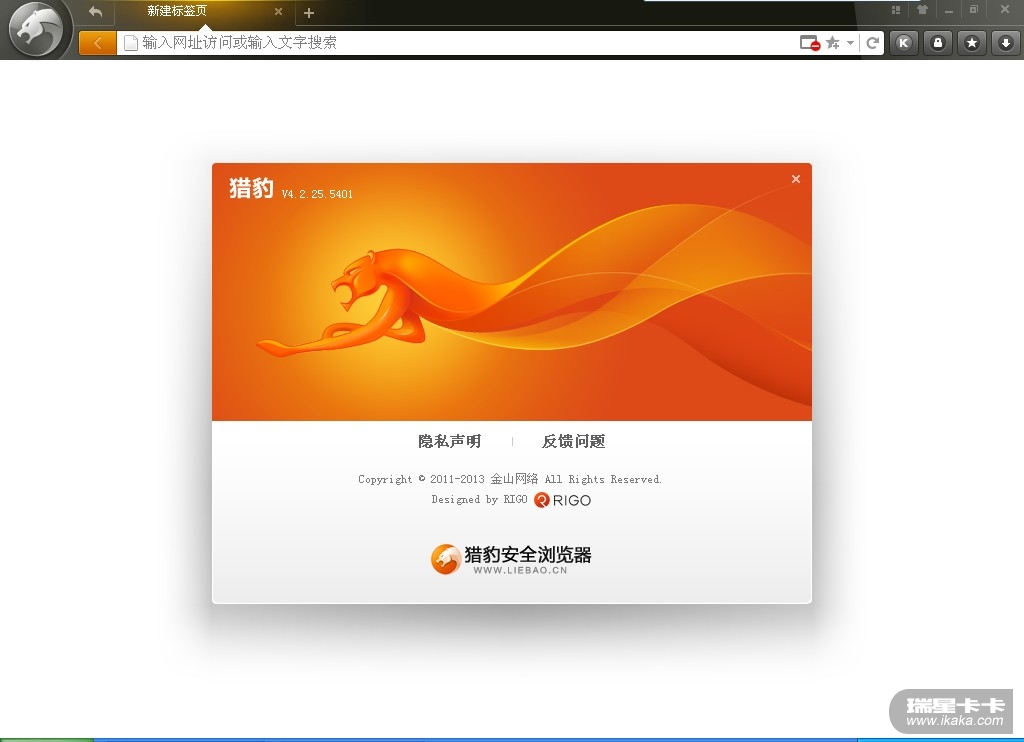Open the 隐私声明 privacy statement link
Viewport: 1024px width, 742px height.
(449, 442)
